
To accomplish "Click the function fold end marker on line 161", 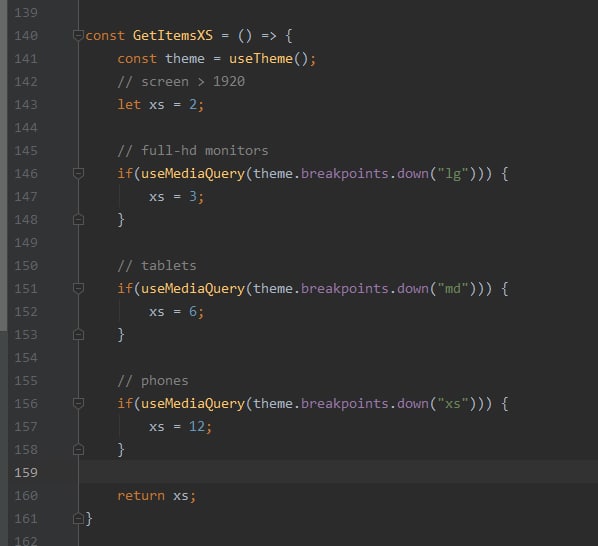I will [78, 519].
